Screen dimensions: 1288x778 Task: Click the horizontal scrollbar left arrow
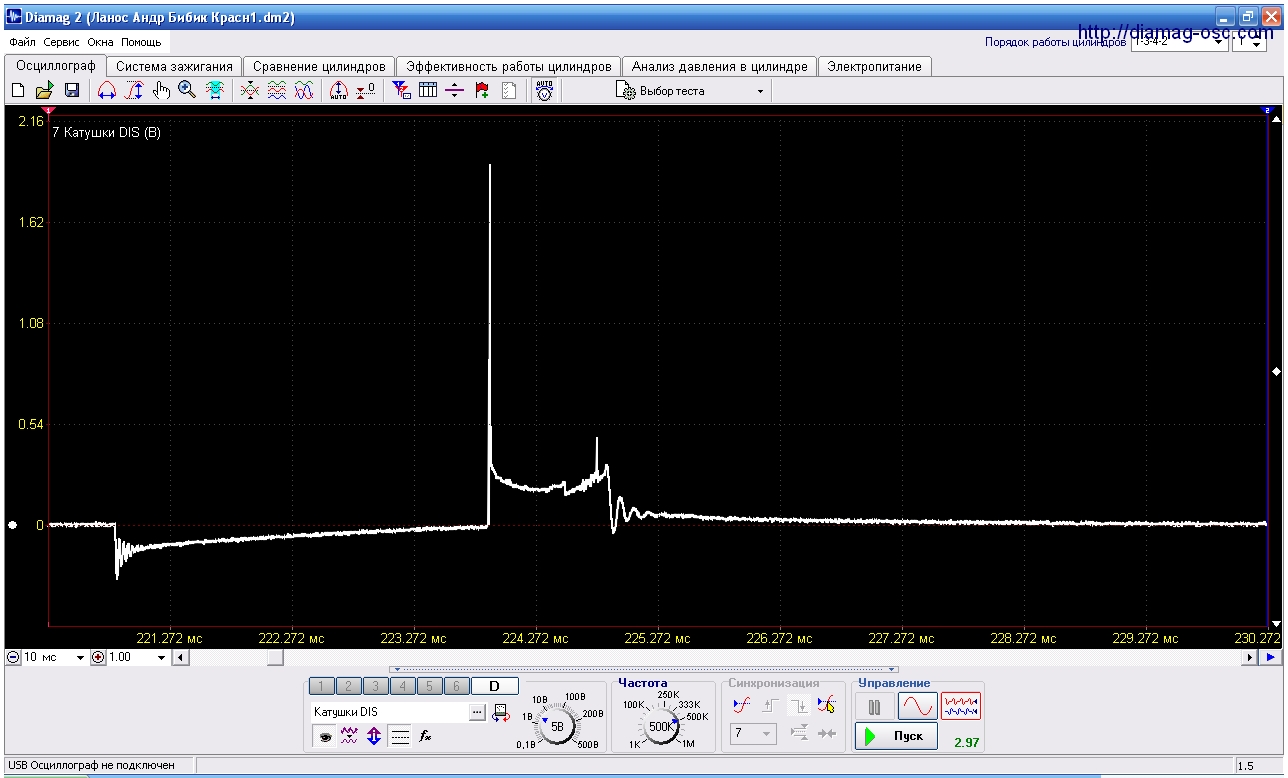[x=180, y=657]
